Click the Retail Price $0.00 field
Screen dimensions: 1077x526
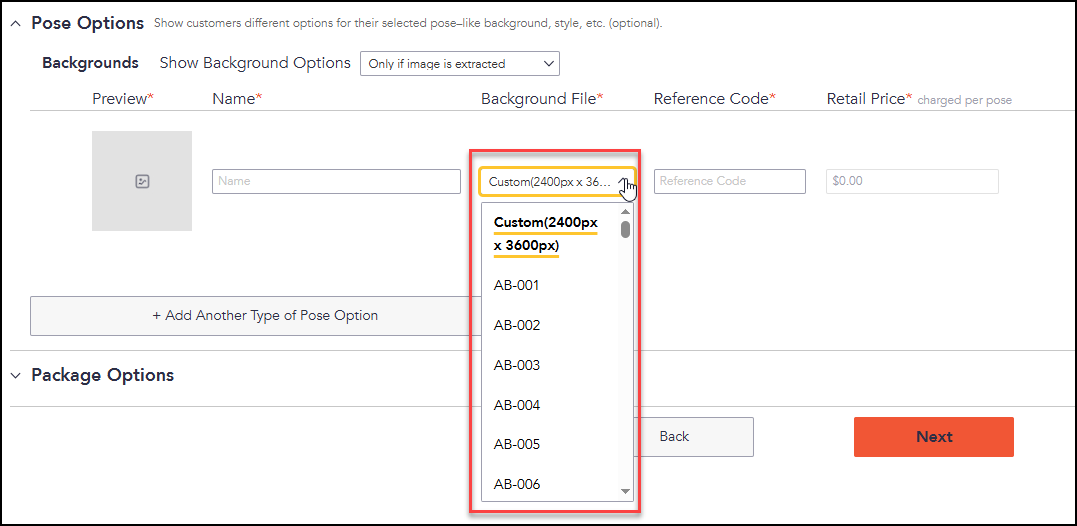[912, 181]
